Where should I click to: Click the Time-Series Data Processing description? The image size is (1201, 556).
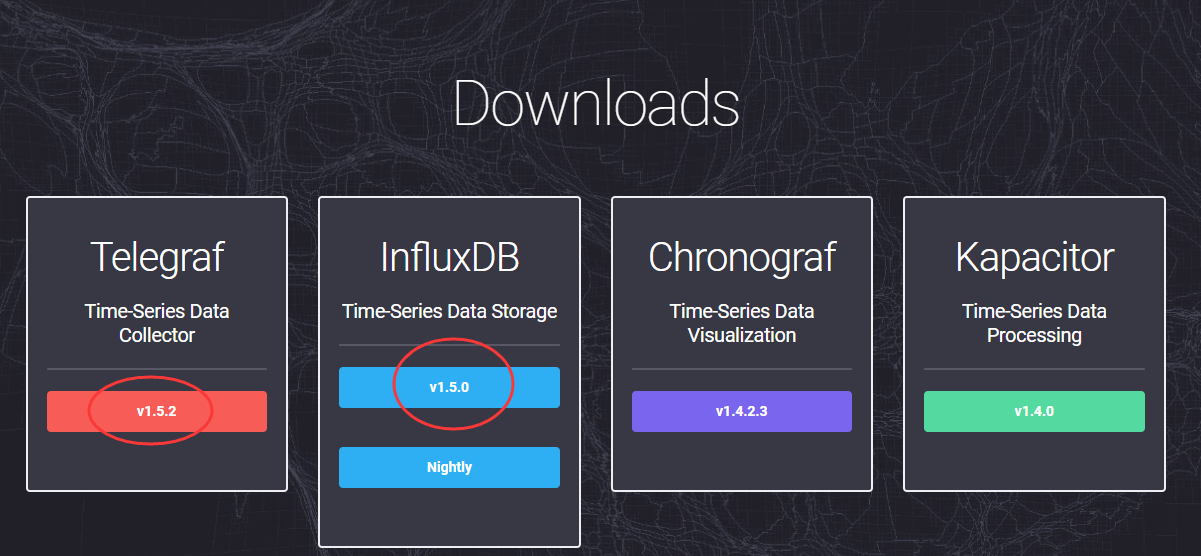coord(1034,323)
